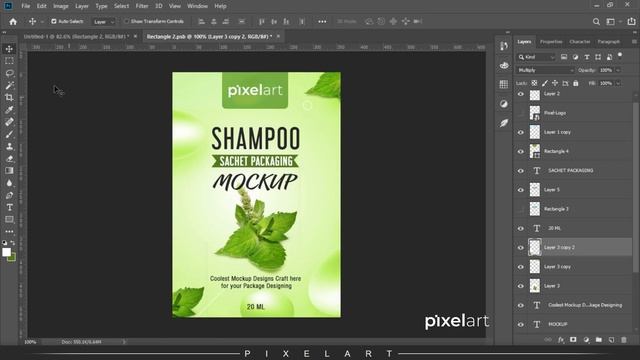The width and height of the screenshot is (640, 360).
Task: Expand the status bar info arrow
Action: point(124,342)
